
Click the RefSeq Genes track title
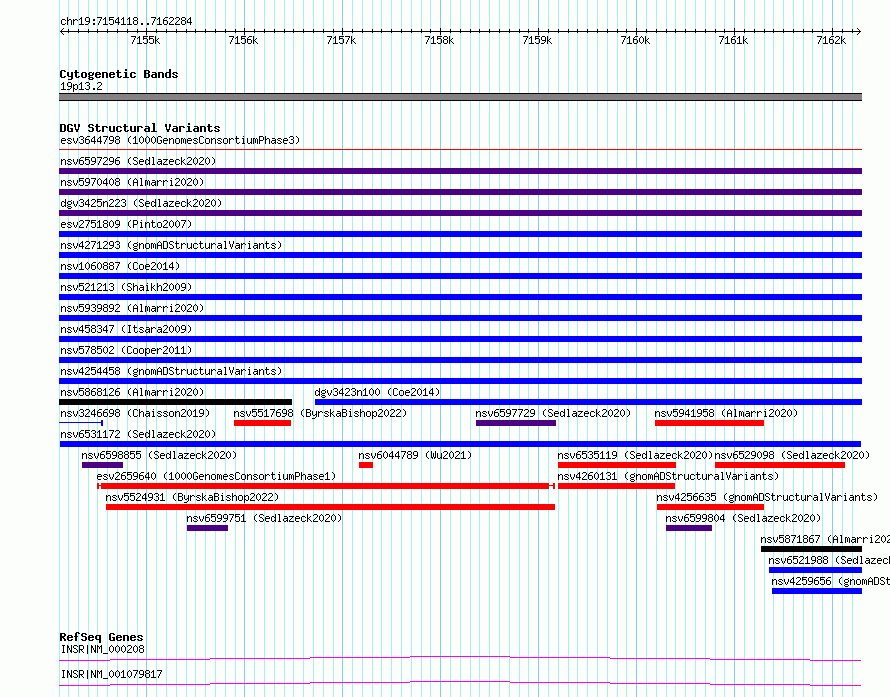point(101,637)
